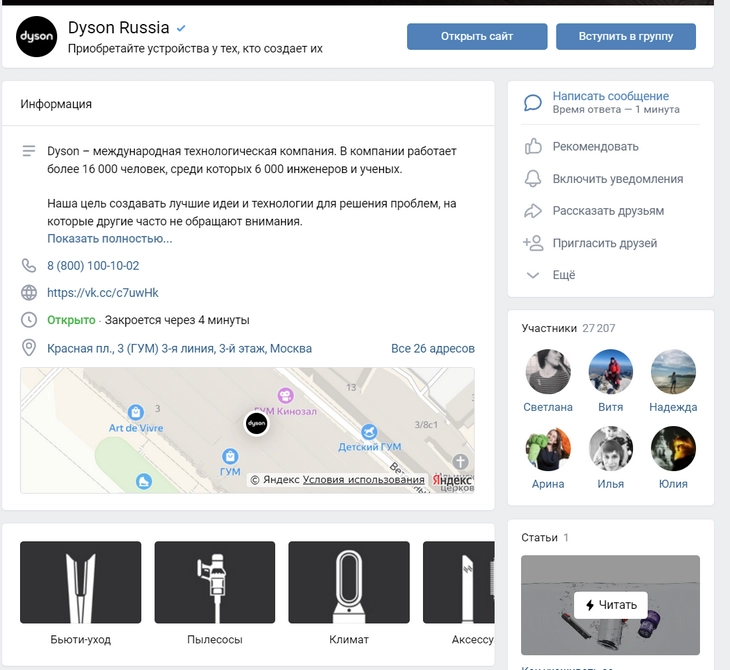Click the name Юлия
This screenshot has width=730, height=670.
(673, 484)
